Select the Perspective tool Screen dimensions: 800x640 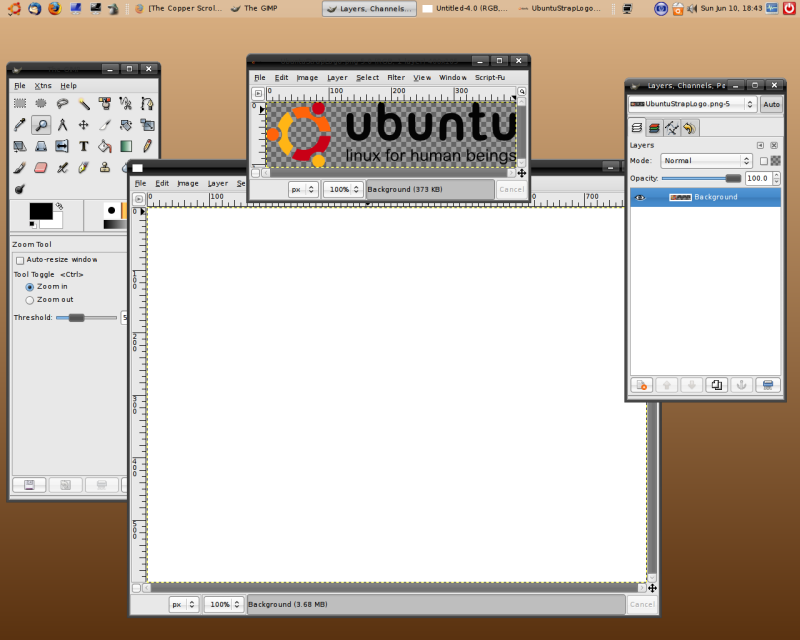(x=41, y=146)
